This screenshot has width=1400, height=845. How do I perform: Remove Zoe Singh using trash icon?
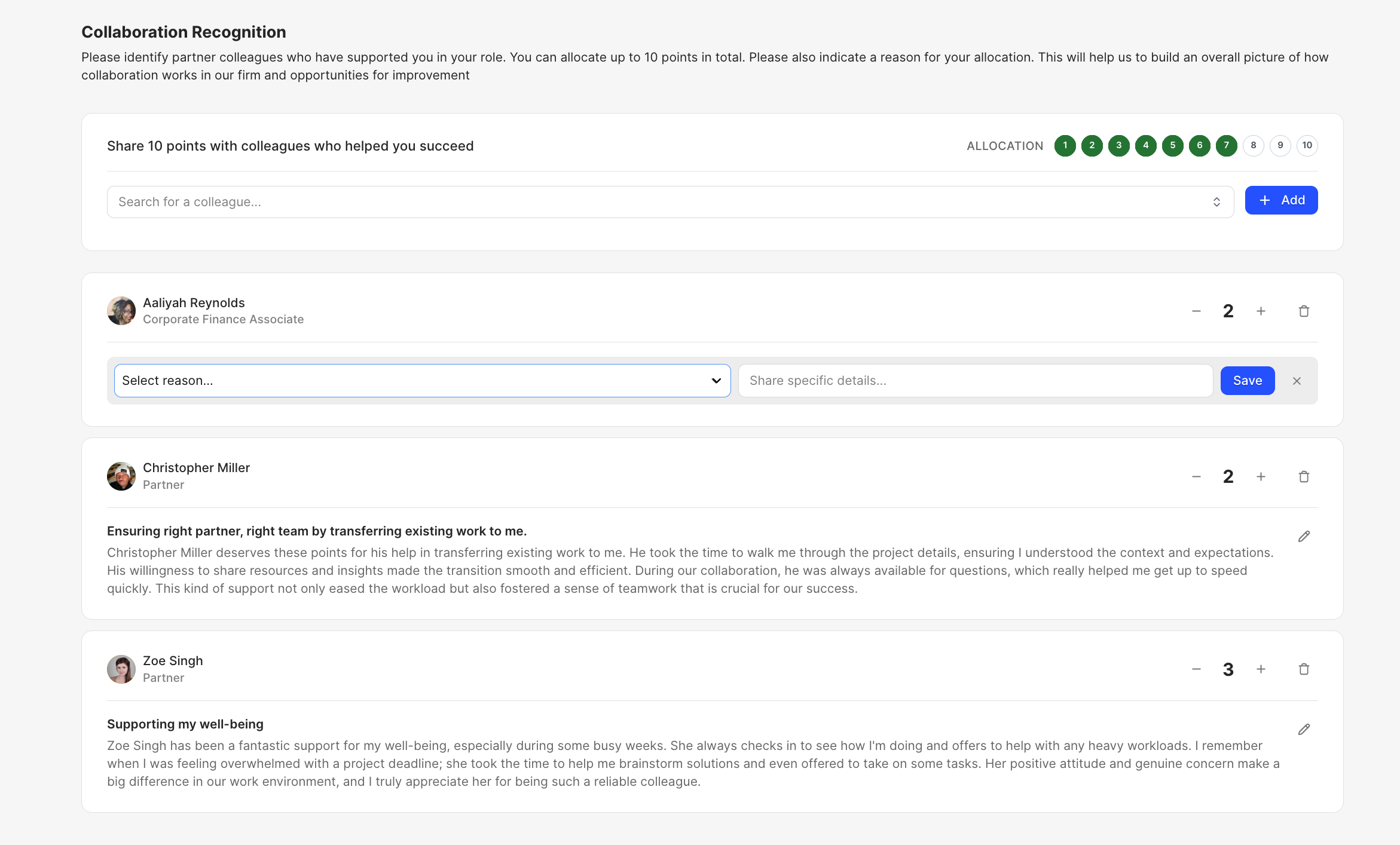click(1304, 669)
